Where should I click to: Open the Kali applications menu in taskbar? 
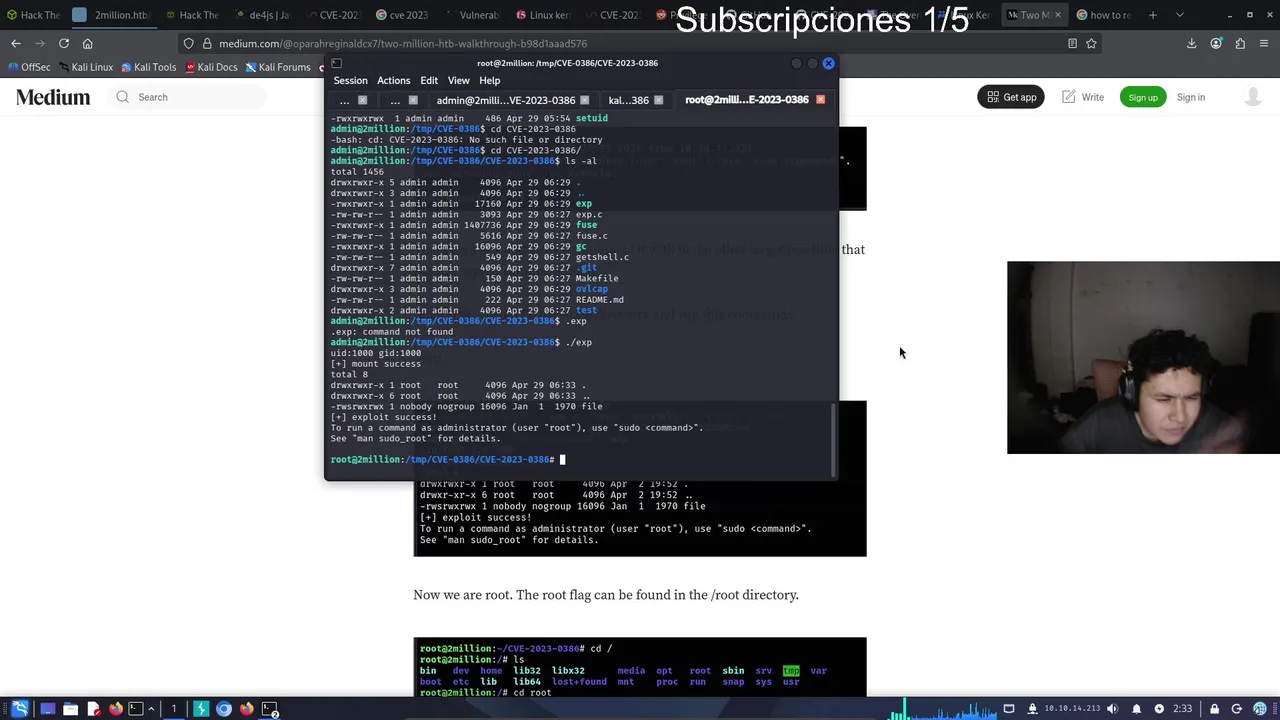pyautogui.click(x=20, y=709)
